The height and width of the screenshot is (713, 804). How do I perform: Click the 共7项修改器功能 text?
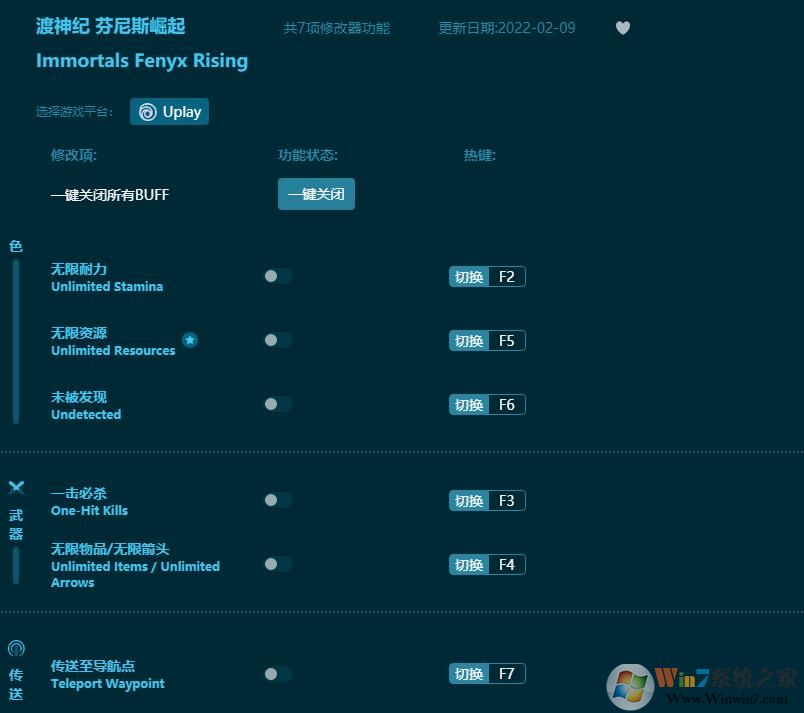tap(336, 28)
